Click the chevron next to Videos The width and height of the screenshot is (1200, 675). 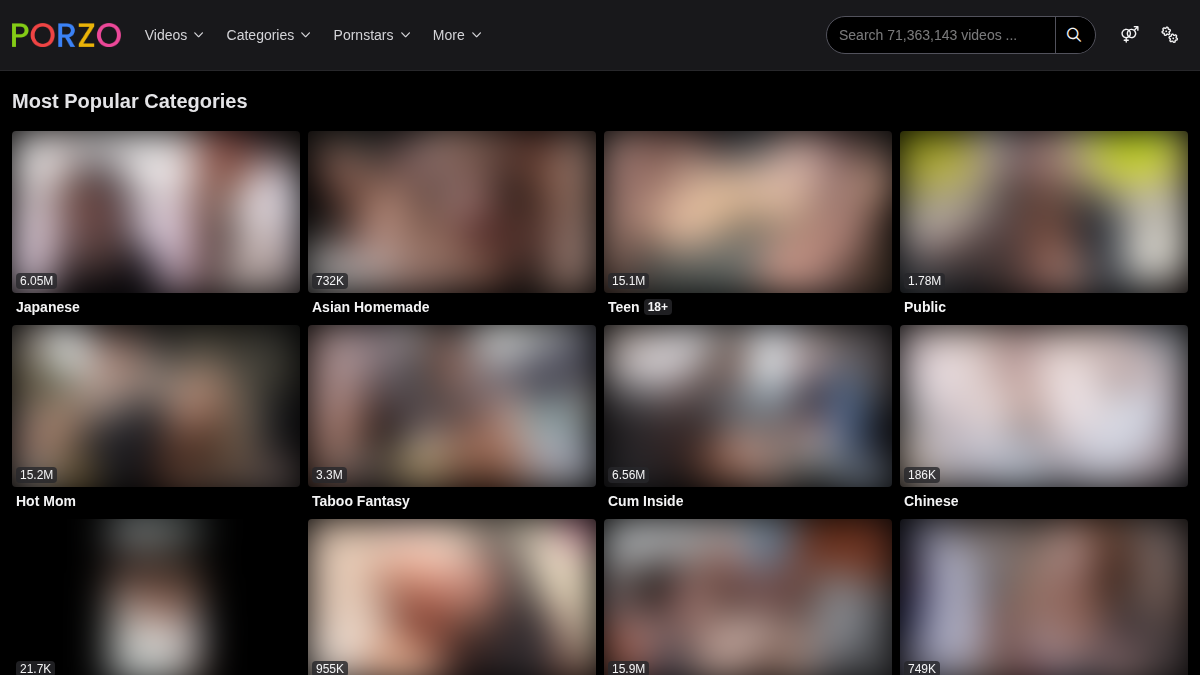pos(198,35)
